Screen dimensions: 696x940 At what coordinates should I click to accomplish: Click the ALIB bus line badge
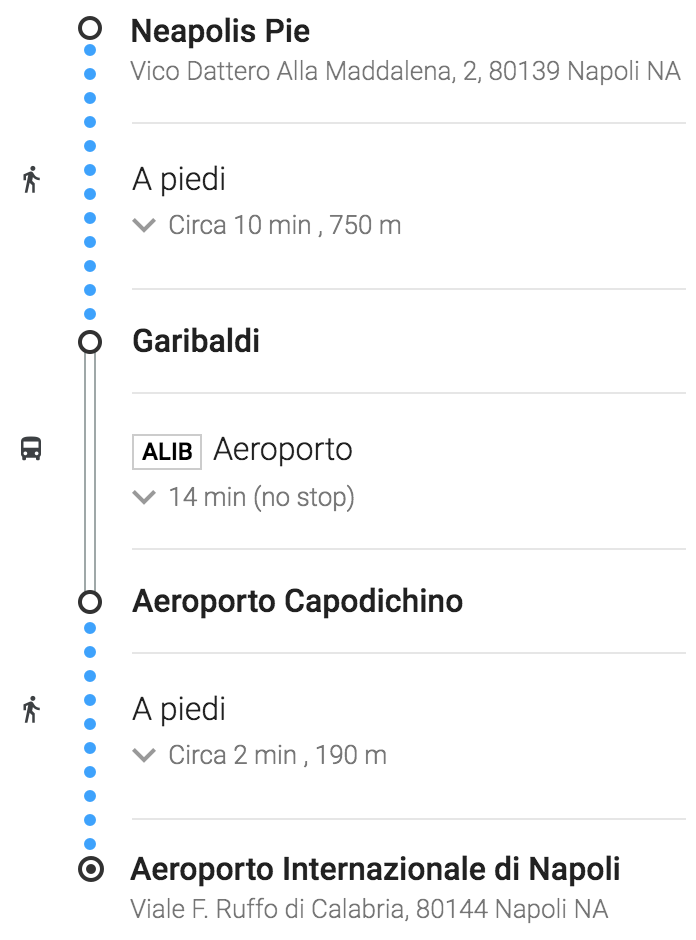click(x=167, y=451)
